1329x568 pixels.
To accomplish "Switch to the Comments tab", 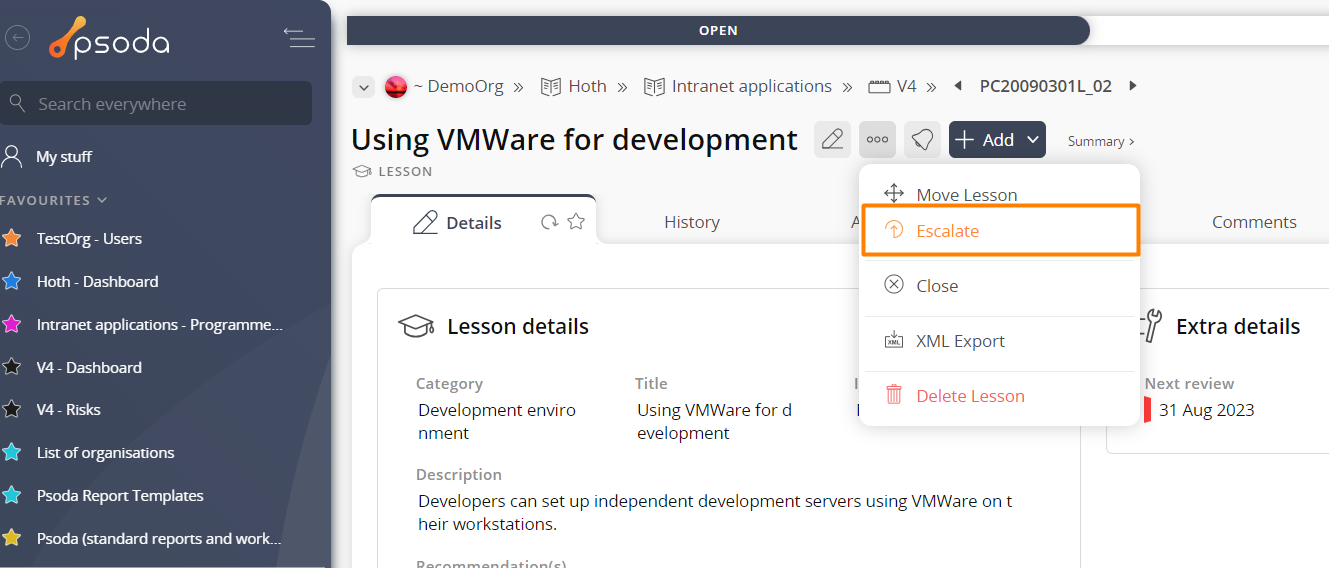I will click(x=1254, y=222).
